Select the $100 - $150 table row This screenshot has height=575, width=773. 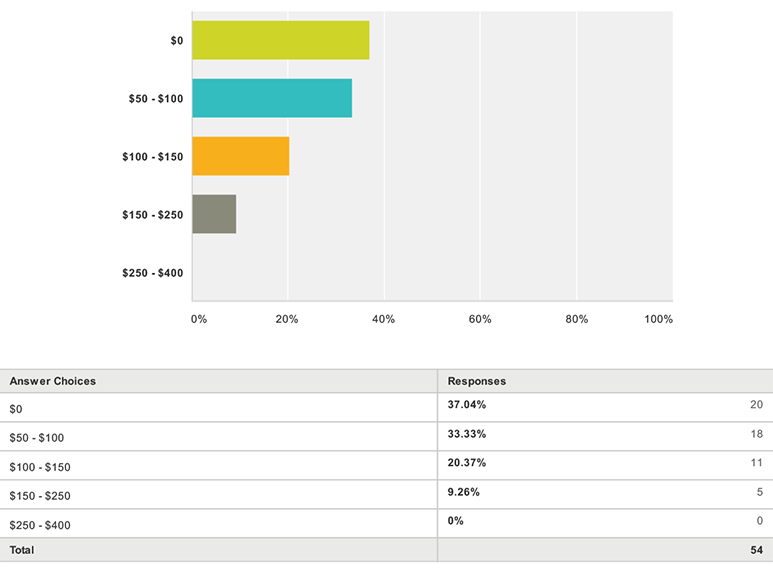[x=386, y=466]
